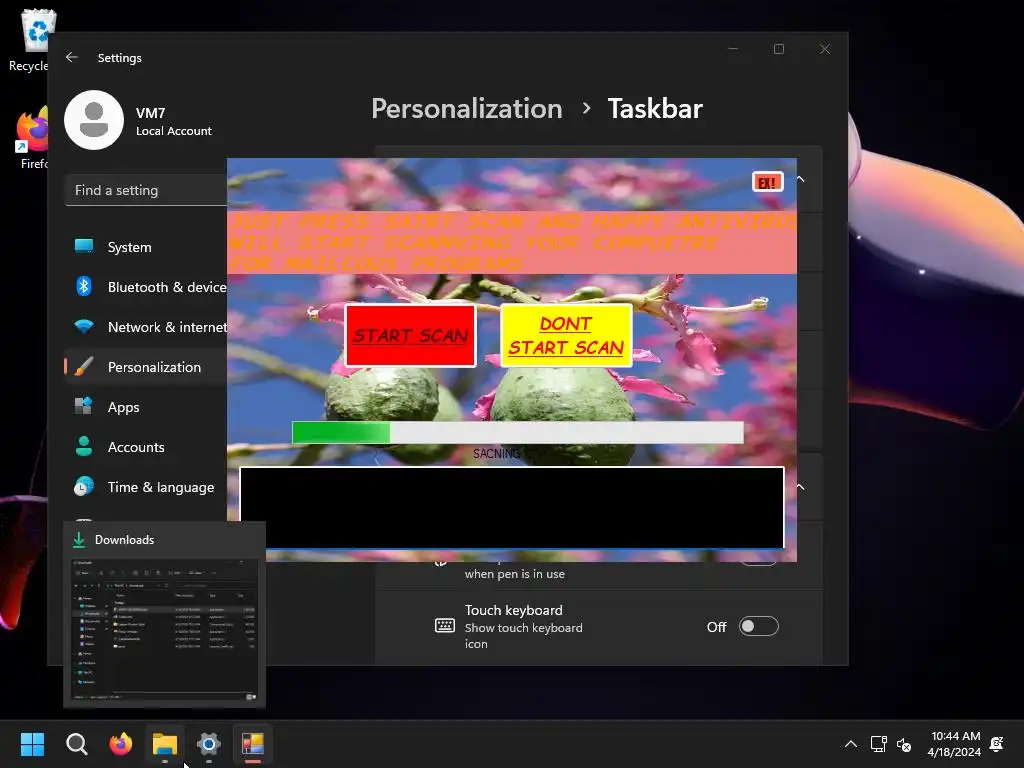Screen dimensions: 1024x768
Task: Open Network & internet settings category
Action: [x=146, y=327]
